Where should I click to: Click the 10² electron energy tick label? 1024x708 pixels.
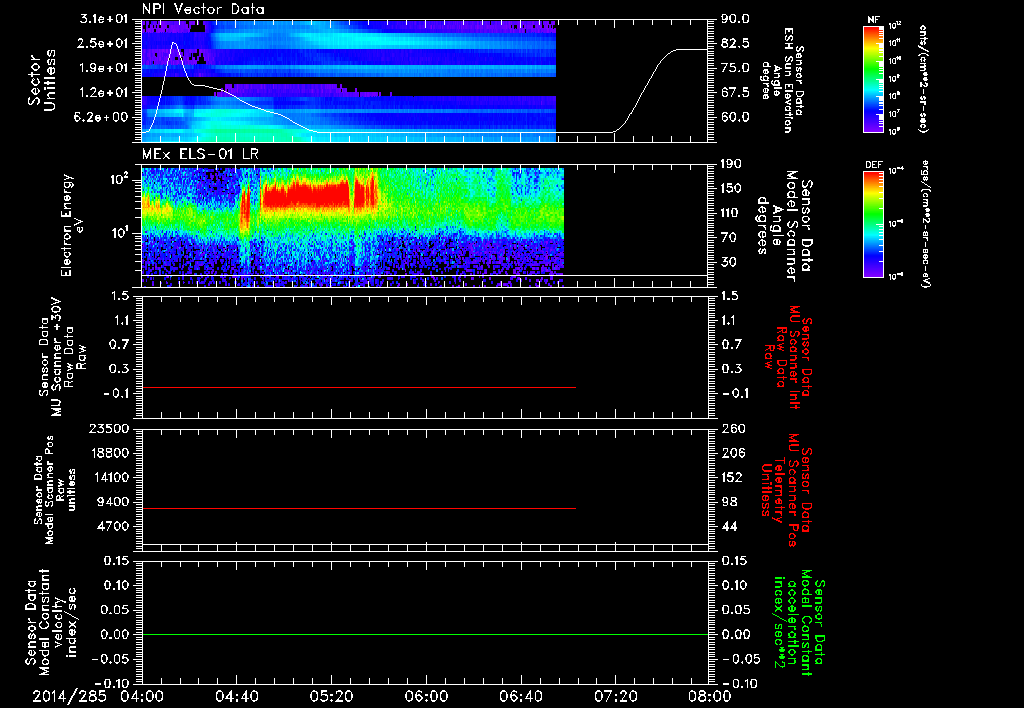point(118,179)
